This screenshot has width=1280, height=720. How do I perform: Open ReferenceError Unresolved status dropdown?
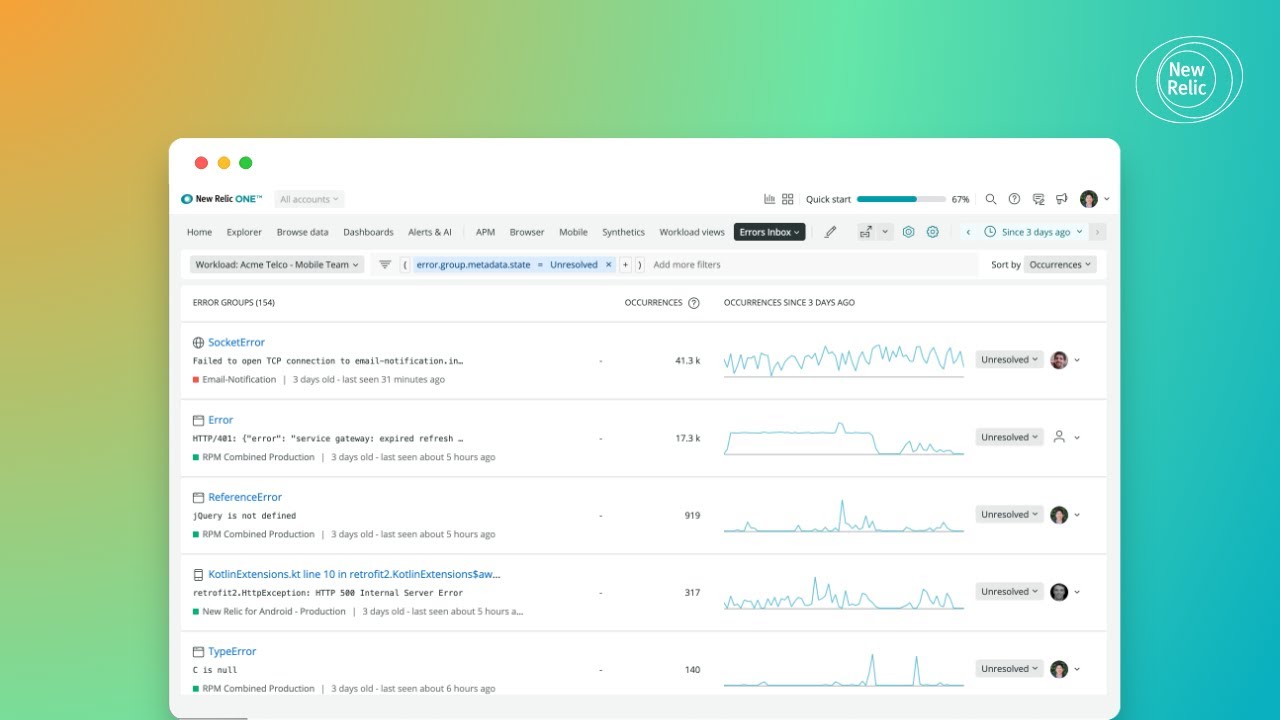tap(1009, 515)
